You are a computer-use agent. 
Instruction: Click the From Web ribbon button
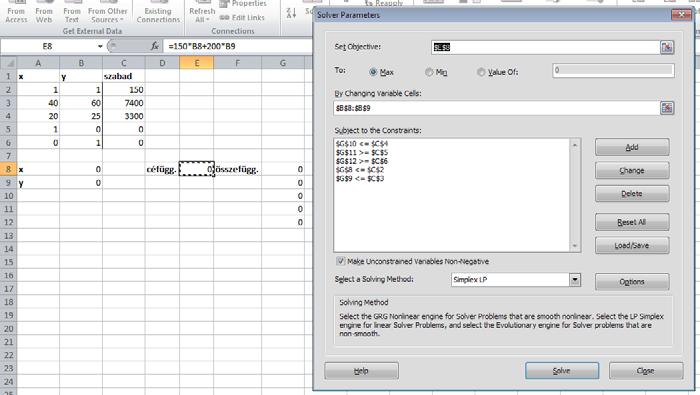(x=44, y=12)
